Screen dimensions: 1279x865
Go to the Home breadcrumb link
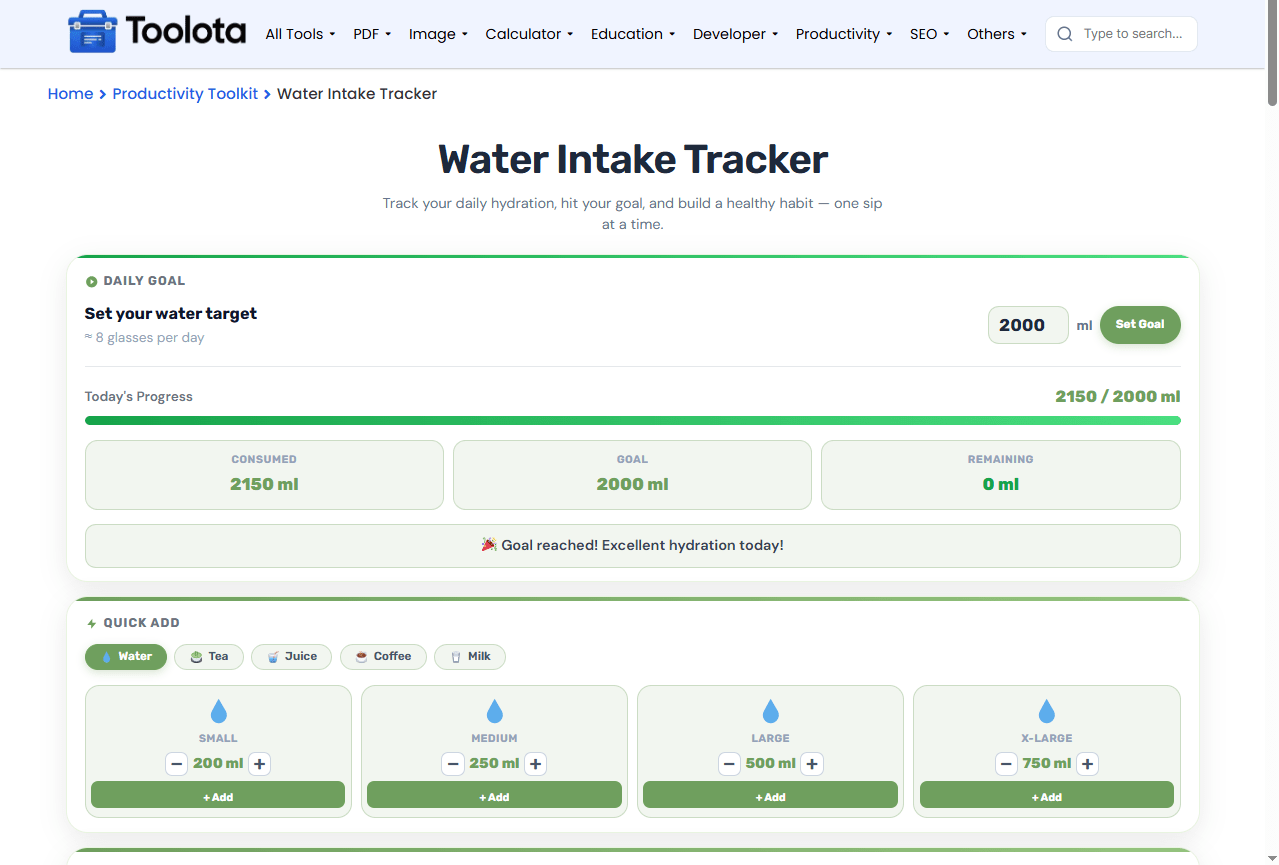(x=70, y=94)
